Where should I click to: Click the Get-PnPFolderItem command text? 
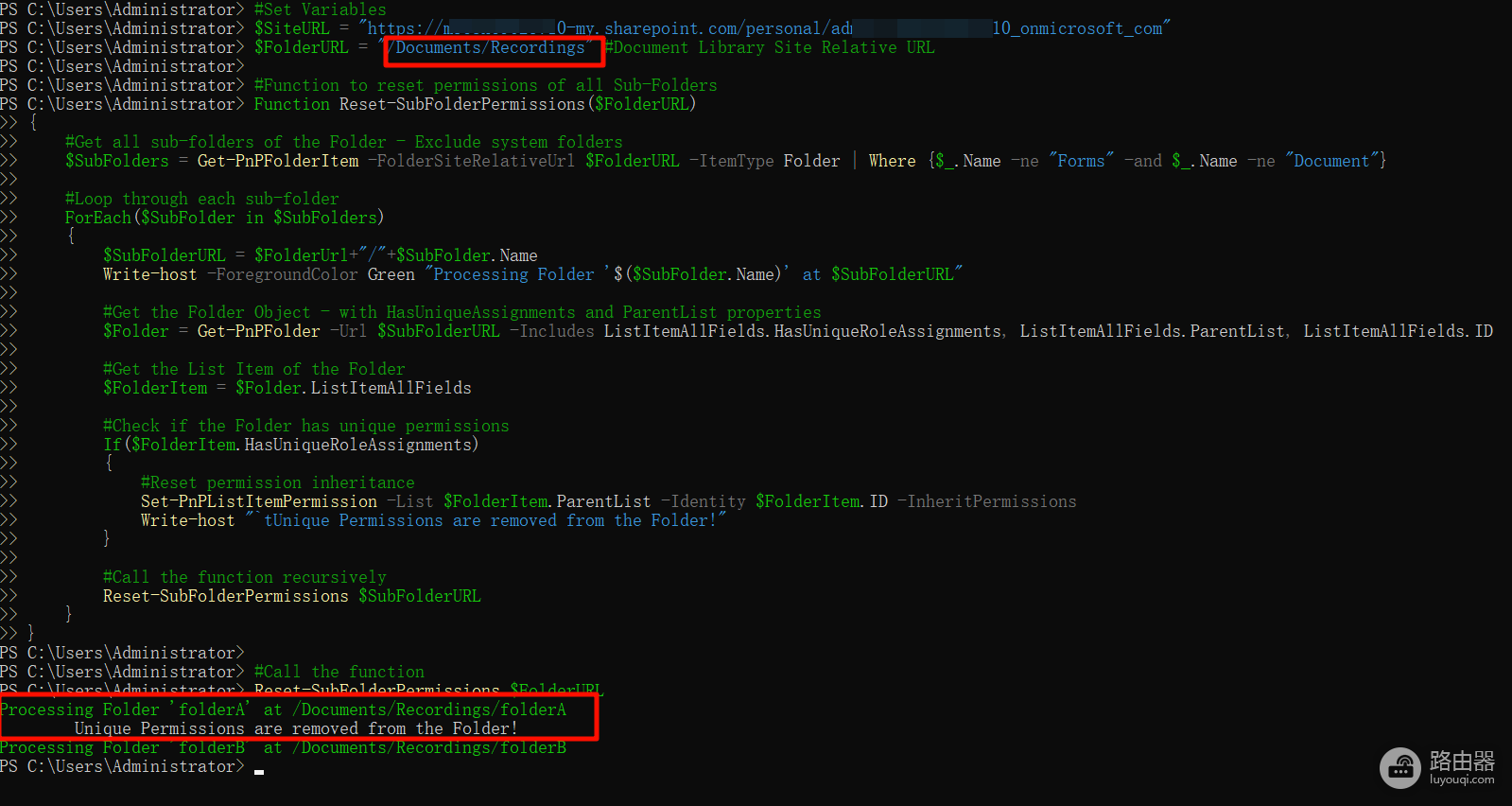coord(278,161)
